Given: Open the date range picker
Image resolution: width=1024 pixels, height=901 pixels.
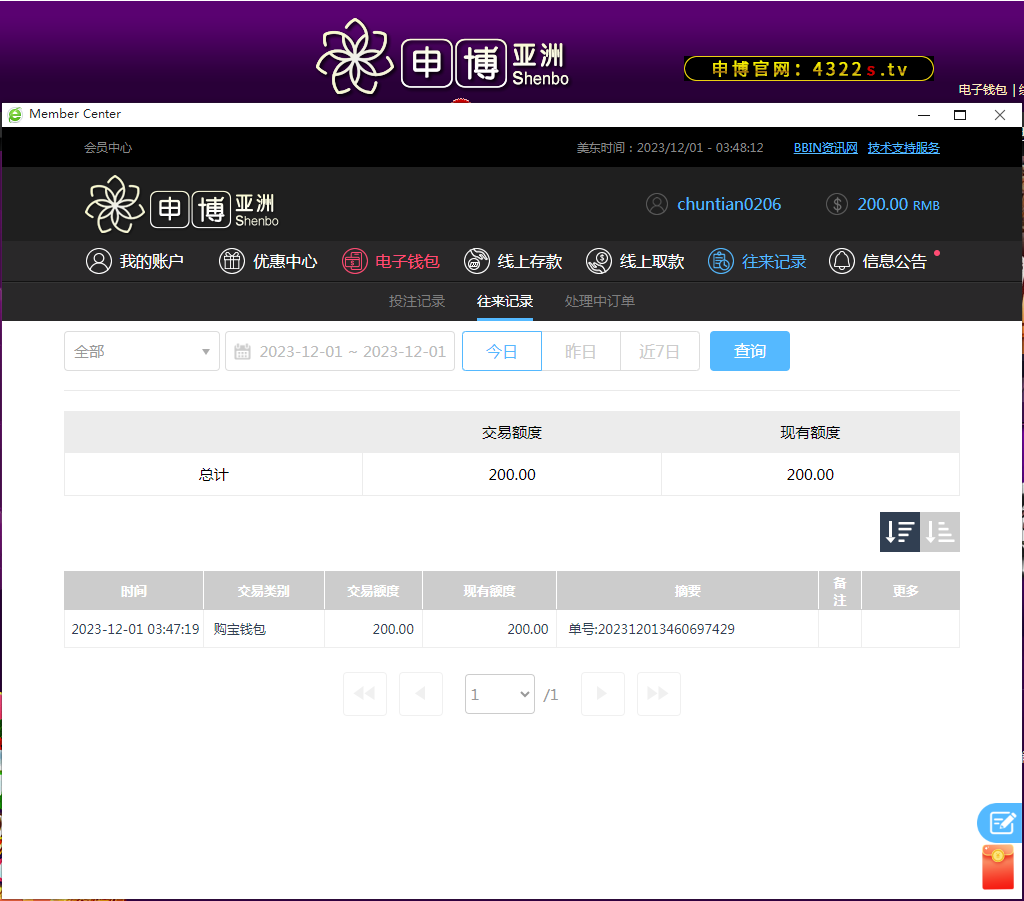Looking at the screenshot, I should [340, 351].
